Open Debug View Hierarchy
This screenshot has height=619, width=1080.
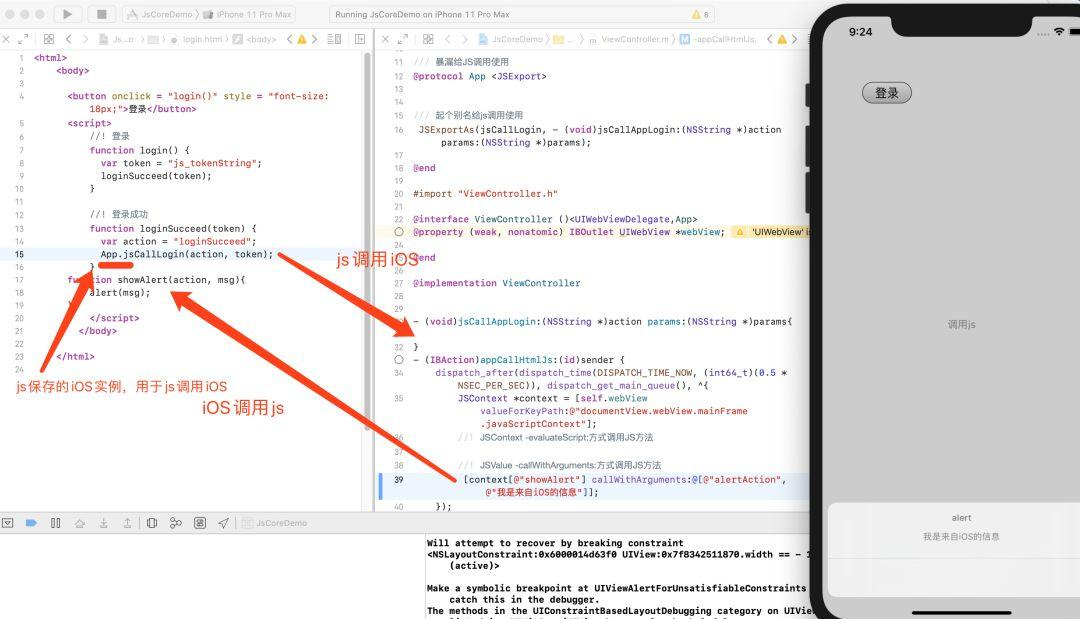(152, 523)
